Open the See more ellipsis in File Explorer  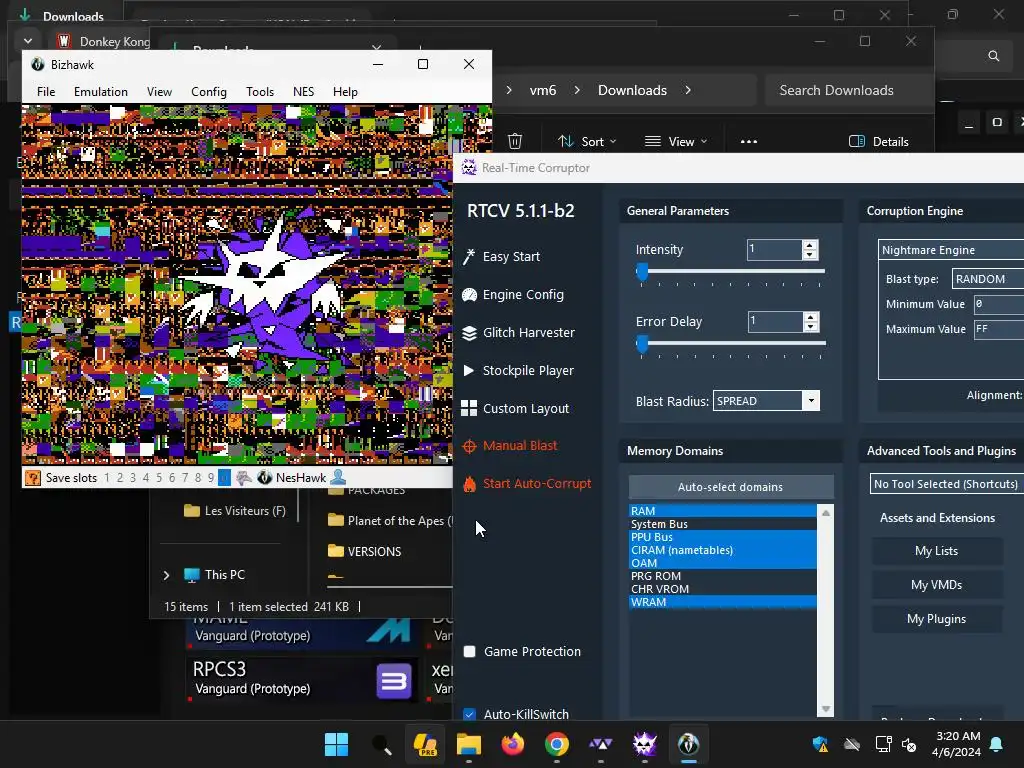tap(749, 142)
